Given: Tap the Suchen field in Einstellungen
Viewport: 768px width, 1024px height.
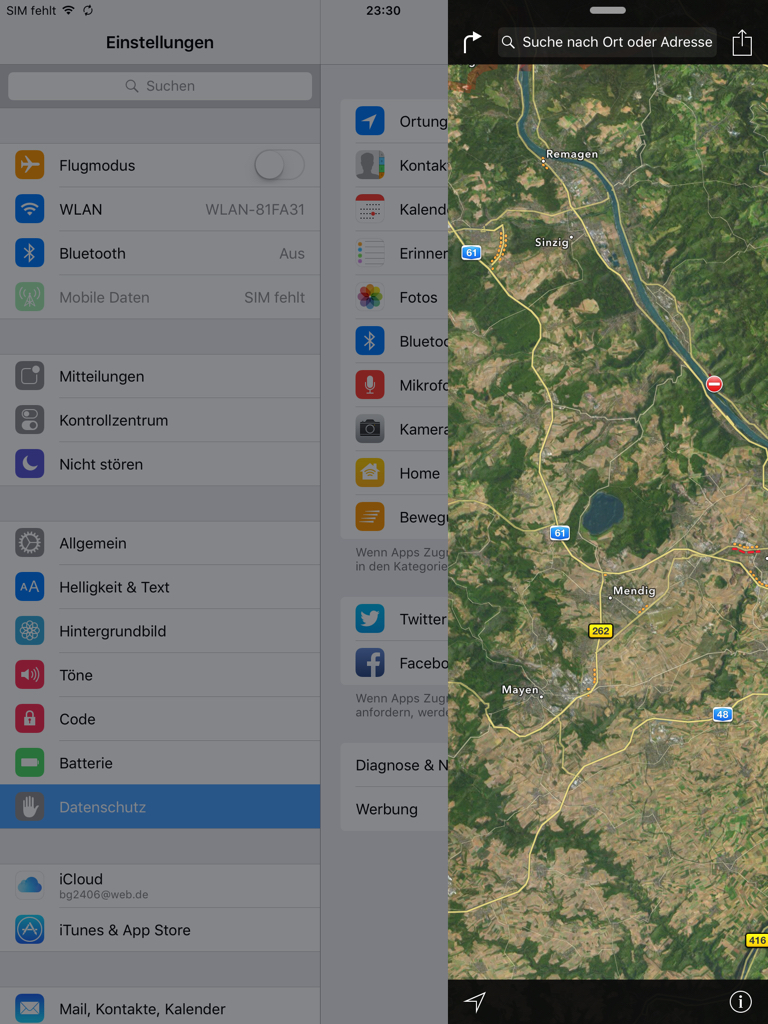Looking at the screenshot, I should coord(160,86).
